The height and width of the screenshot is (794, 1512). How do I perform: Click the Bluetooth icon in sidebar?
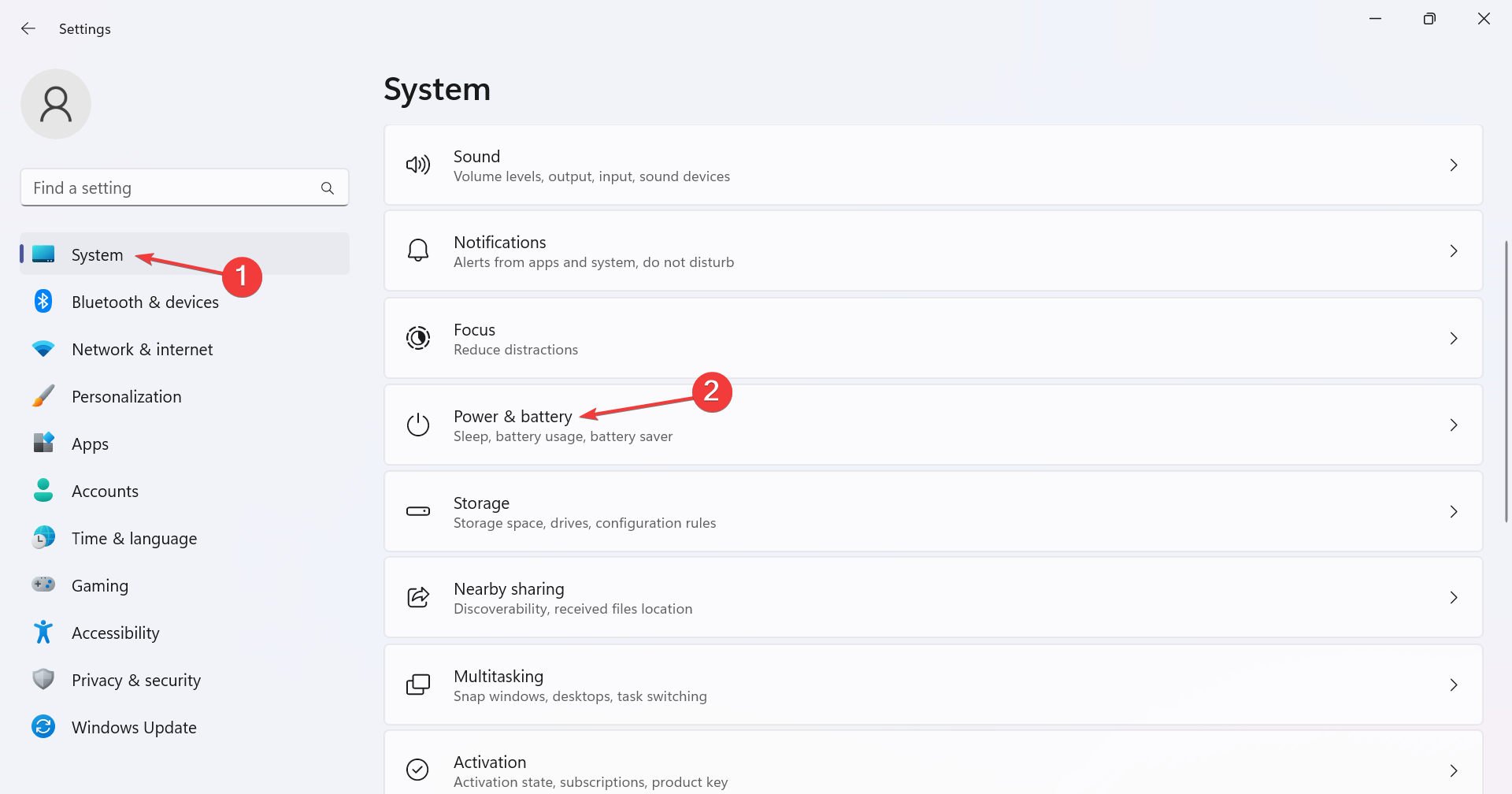(43, 302)
